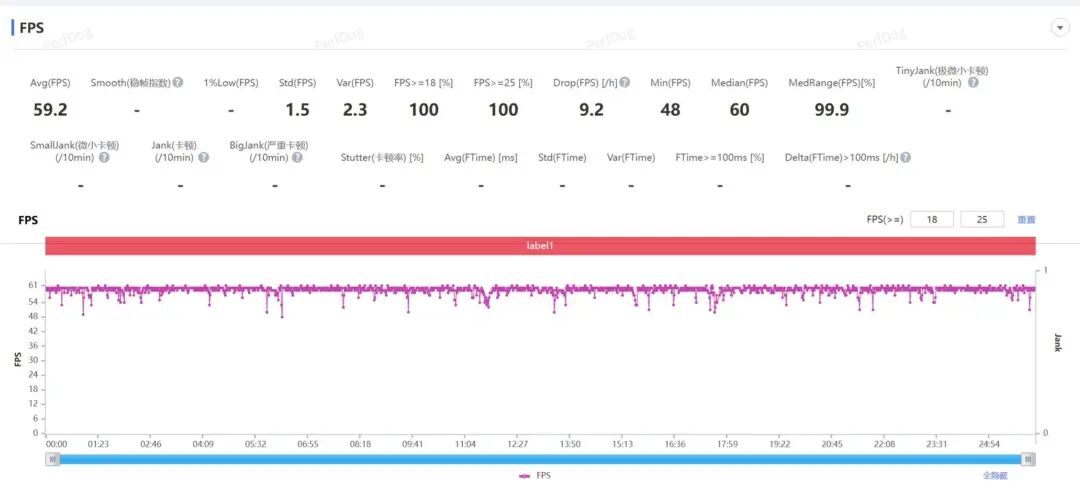Screen dimensions: 1080x489
Task: Edit the FPS threshold field showing 25
Action: click(x=982, y=220)
